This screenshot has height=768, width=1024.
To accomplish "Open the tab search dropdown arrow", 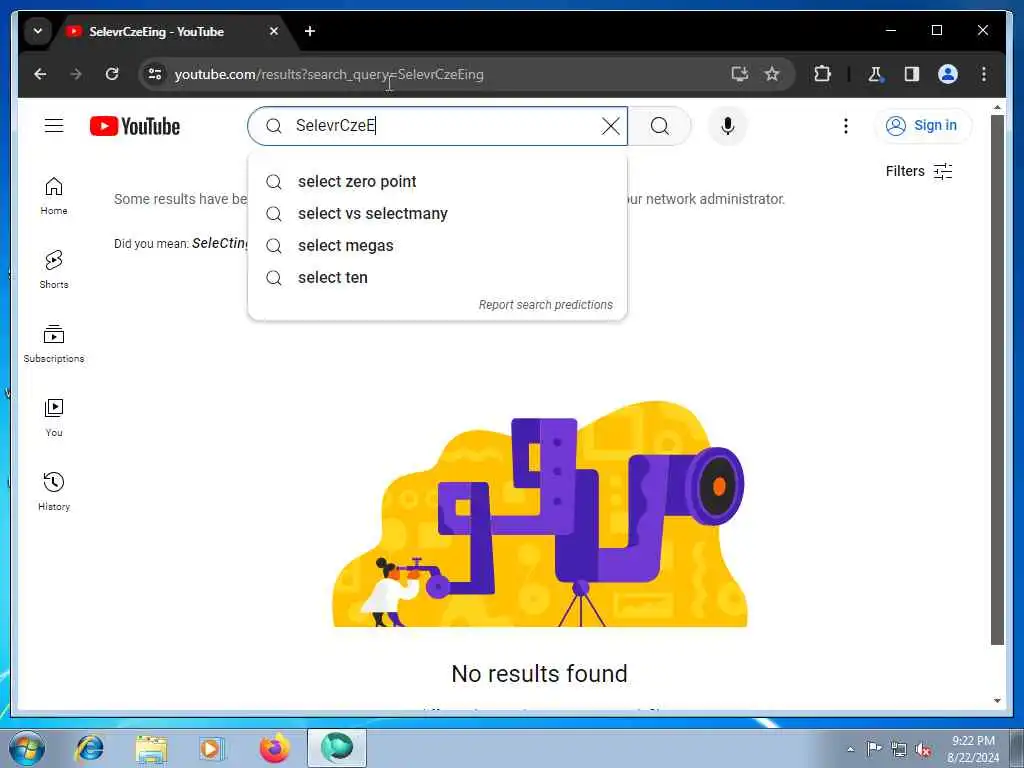I will pyautogui.click(x=38, y=31).
